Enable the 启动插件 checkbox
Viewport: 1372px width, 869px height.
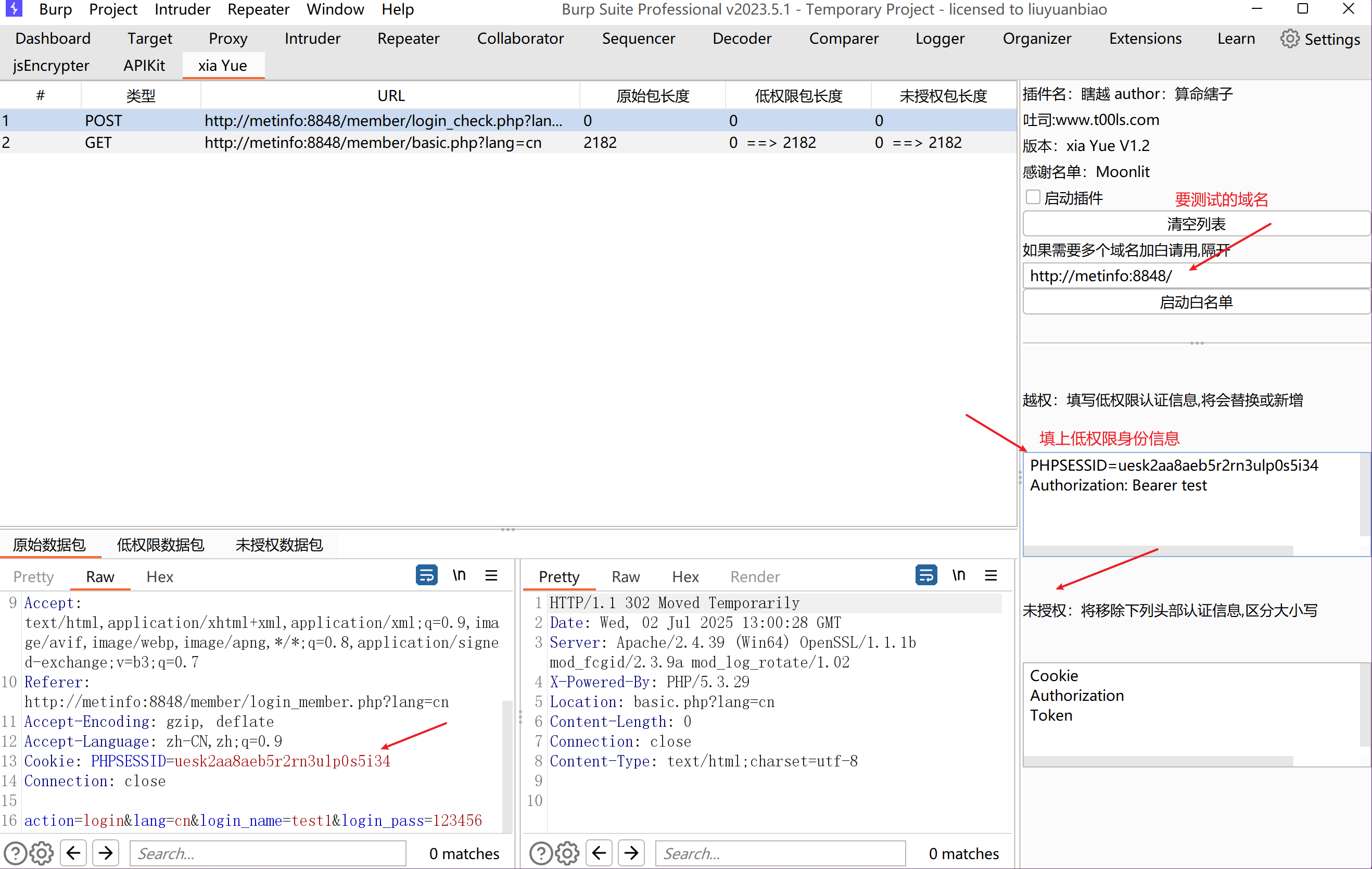tap(1033, 197)
